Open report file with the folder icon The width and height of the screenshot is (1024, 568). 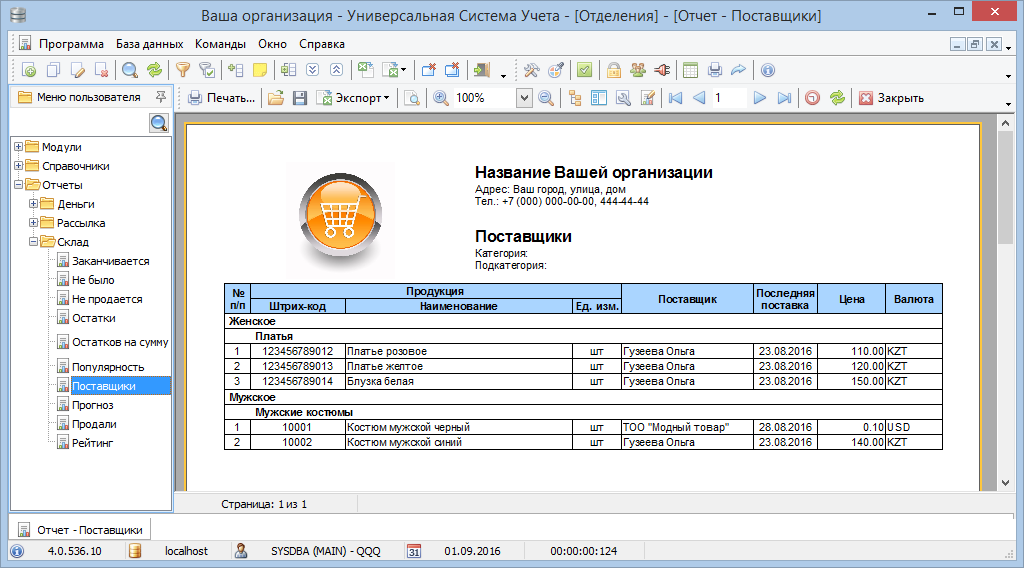coord(275,98)
